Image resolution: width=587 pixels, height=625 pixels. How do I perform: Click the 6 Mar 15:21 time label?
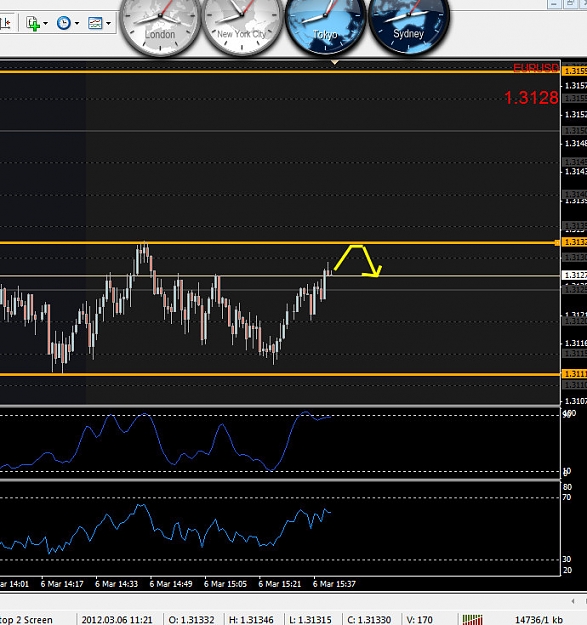click(x=280, y=584)
